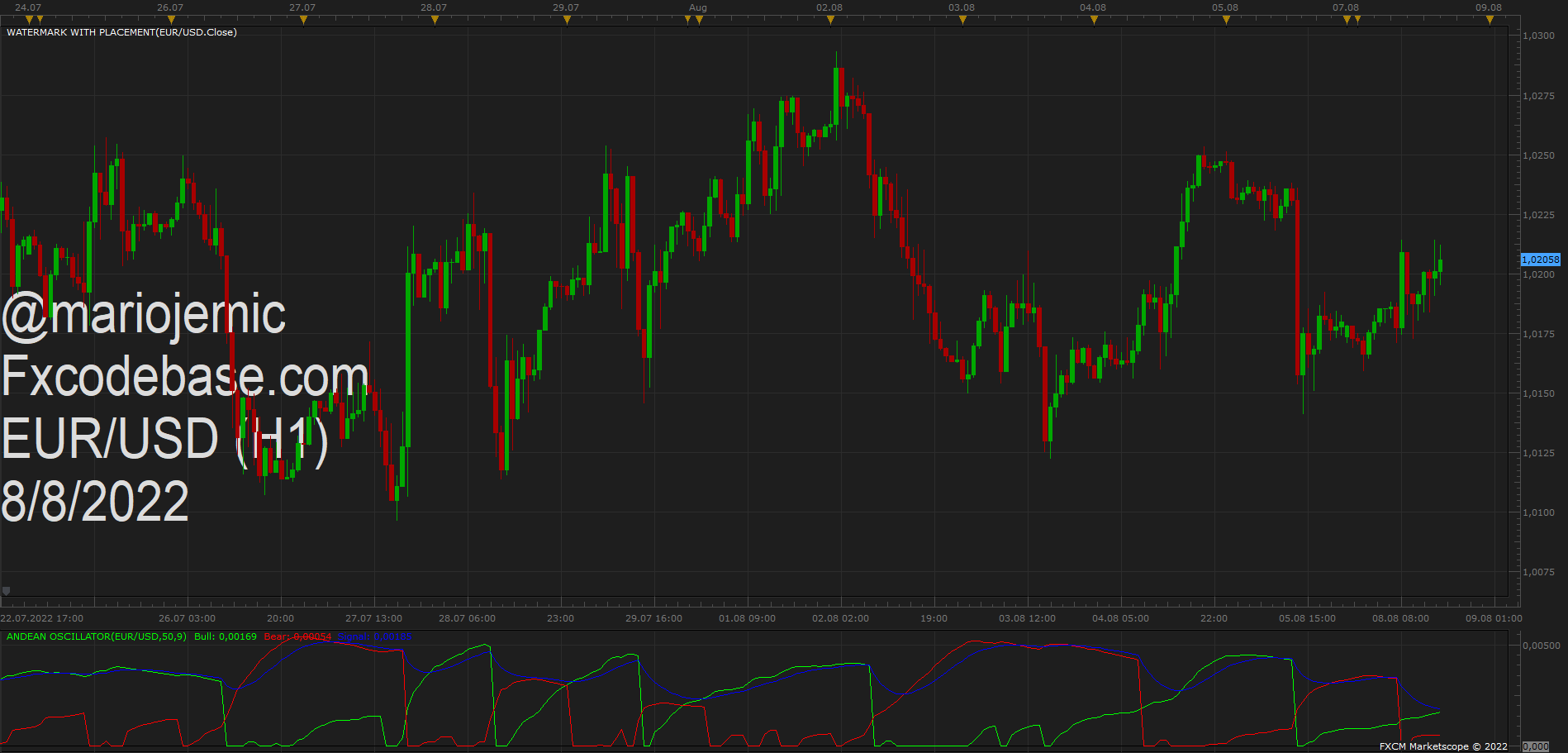
Task: Click the 08.08 08:00 time label
Action: (x=1400, y=618)
